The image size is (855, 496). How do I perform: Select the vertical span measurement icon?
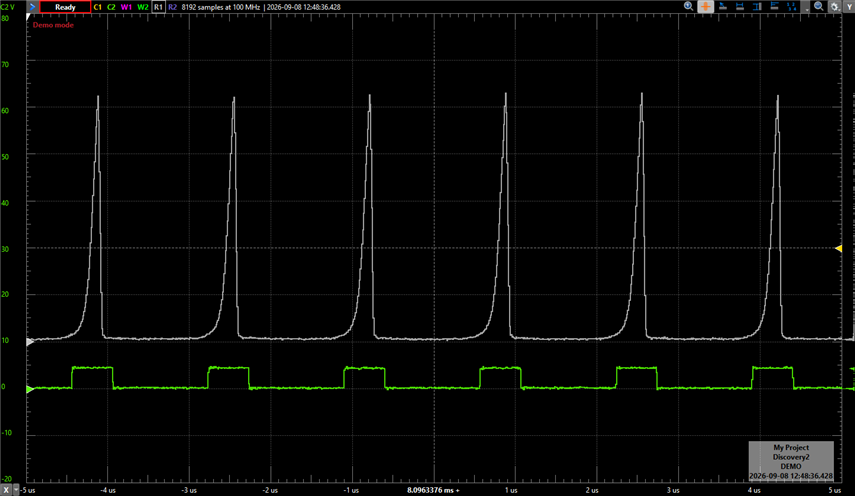(x=757, y=7)
